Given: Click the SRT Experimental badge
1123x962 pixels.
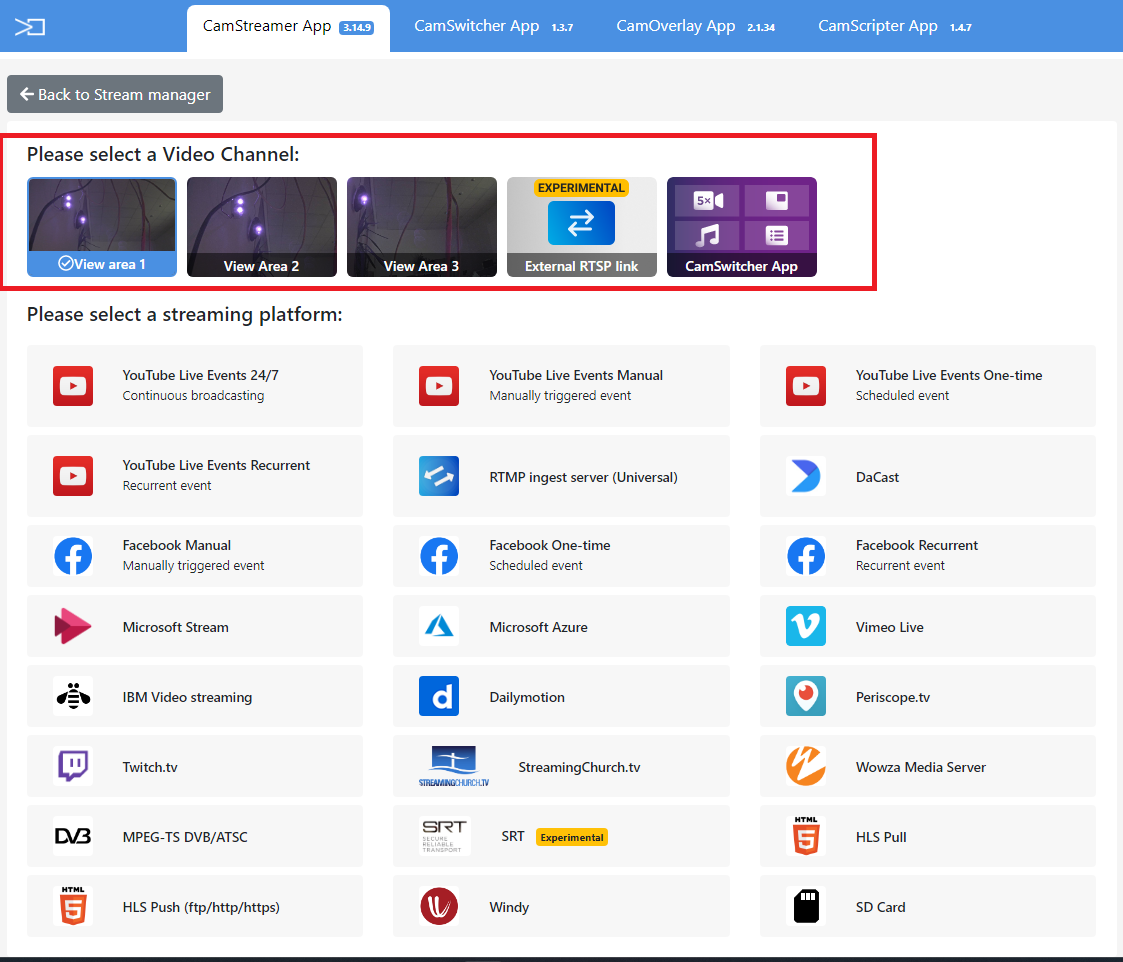Looking at the screenshot, I should click(572, 837).
